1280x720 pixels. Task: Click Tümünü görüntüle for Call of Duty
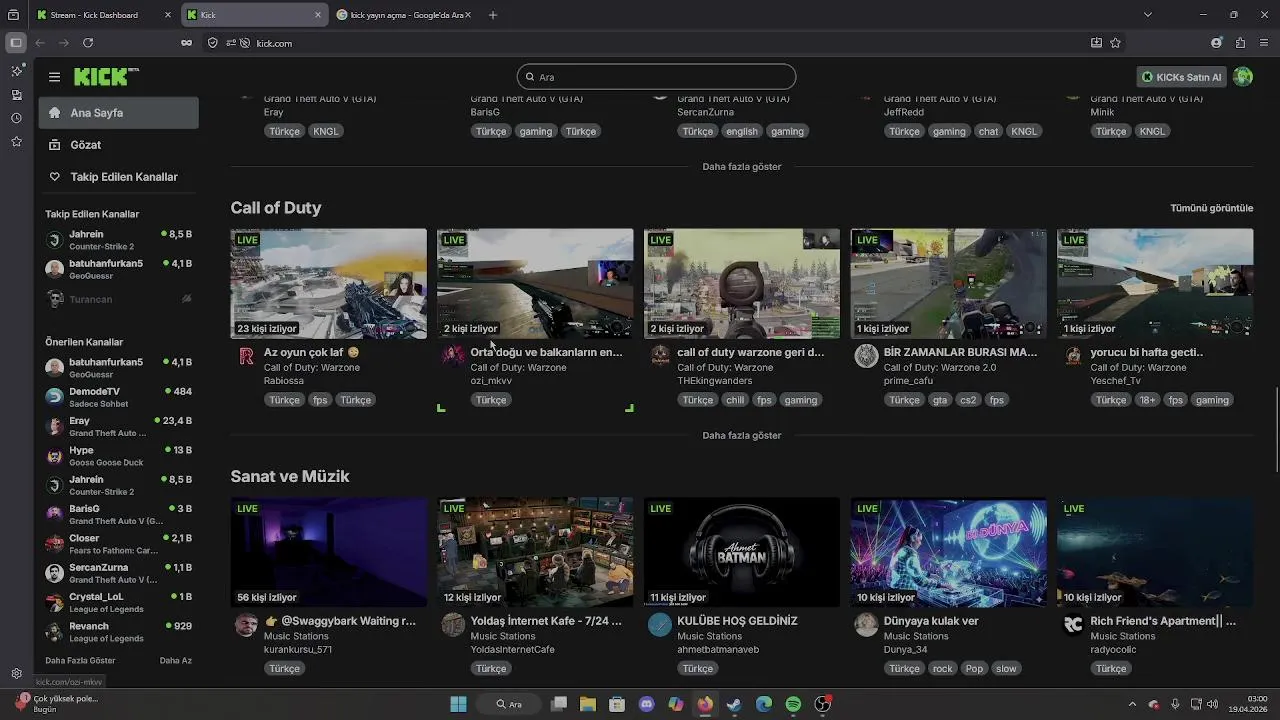point(1211,208)
